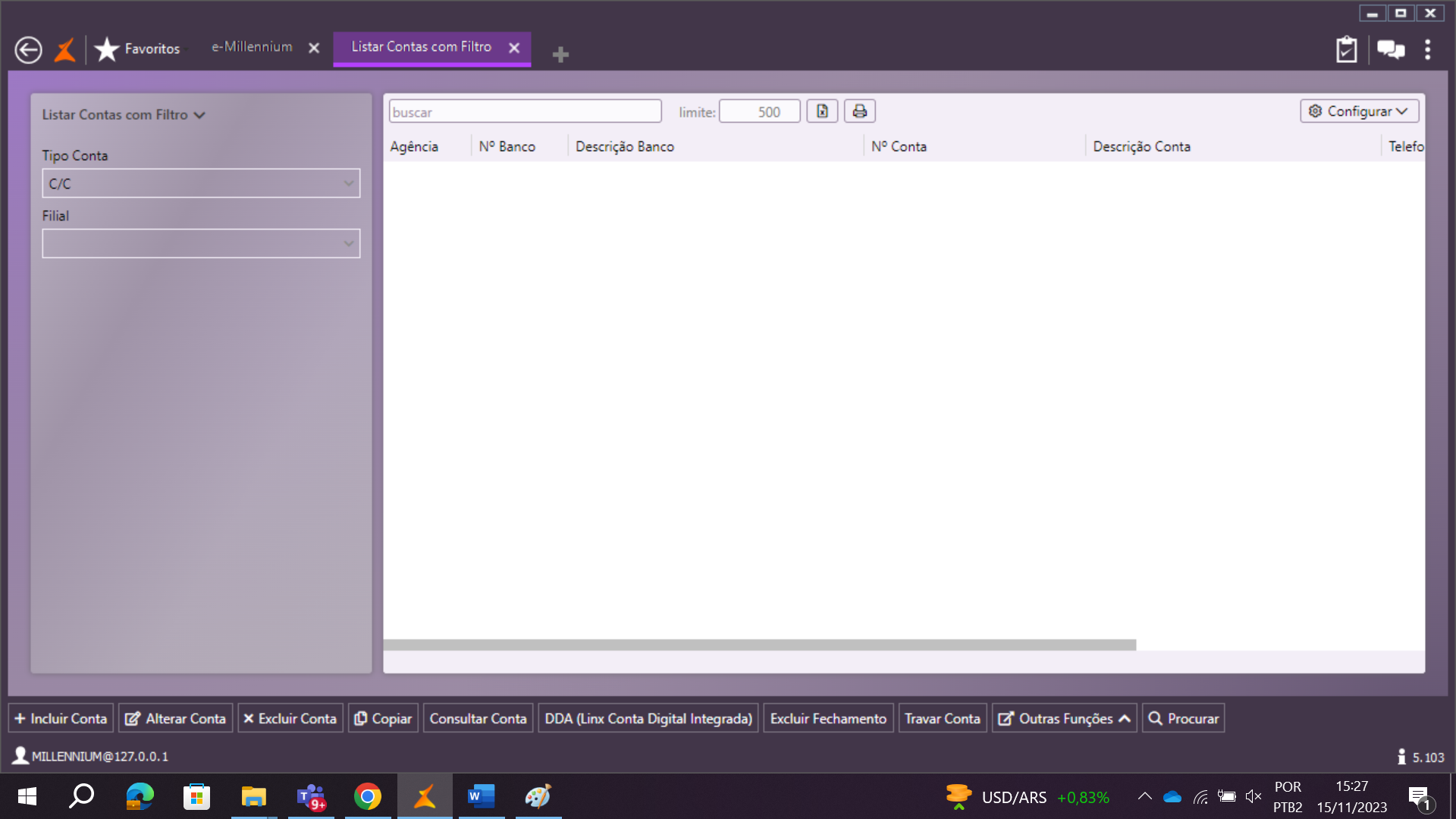Open the chat messages icon
1456x819 pixels.
1390,50
